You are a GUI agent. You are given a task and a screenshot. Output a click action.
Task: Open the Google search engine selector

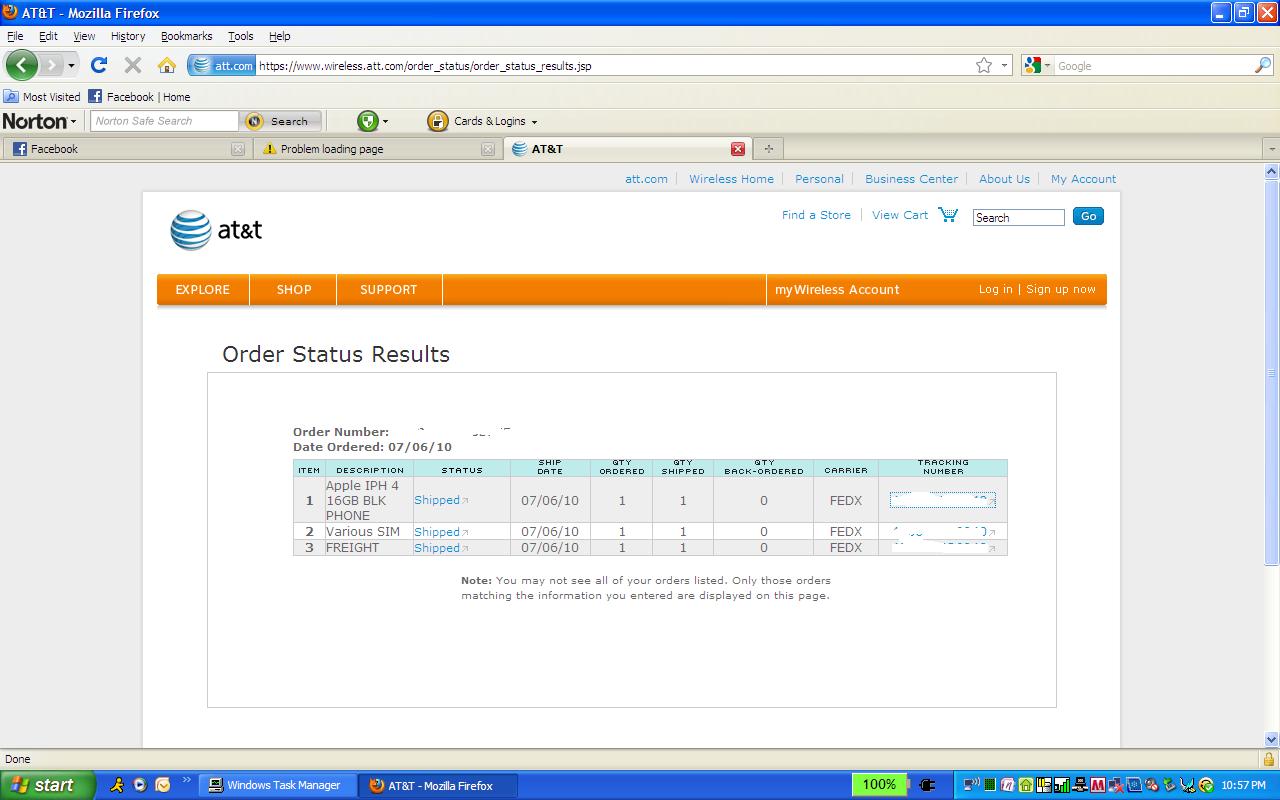coord(1037,65)
